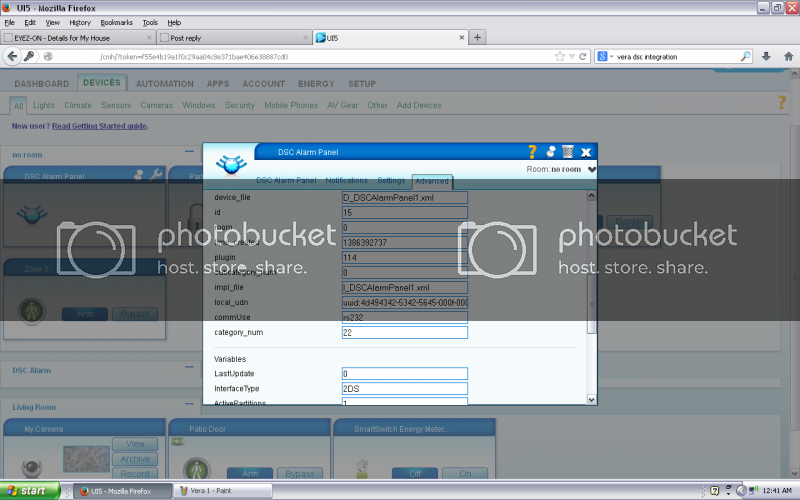
Task: Click search magnifier in search box
Action: point(745,56)
